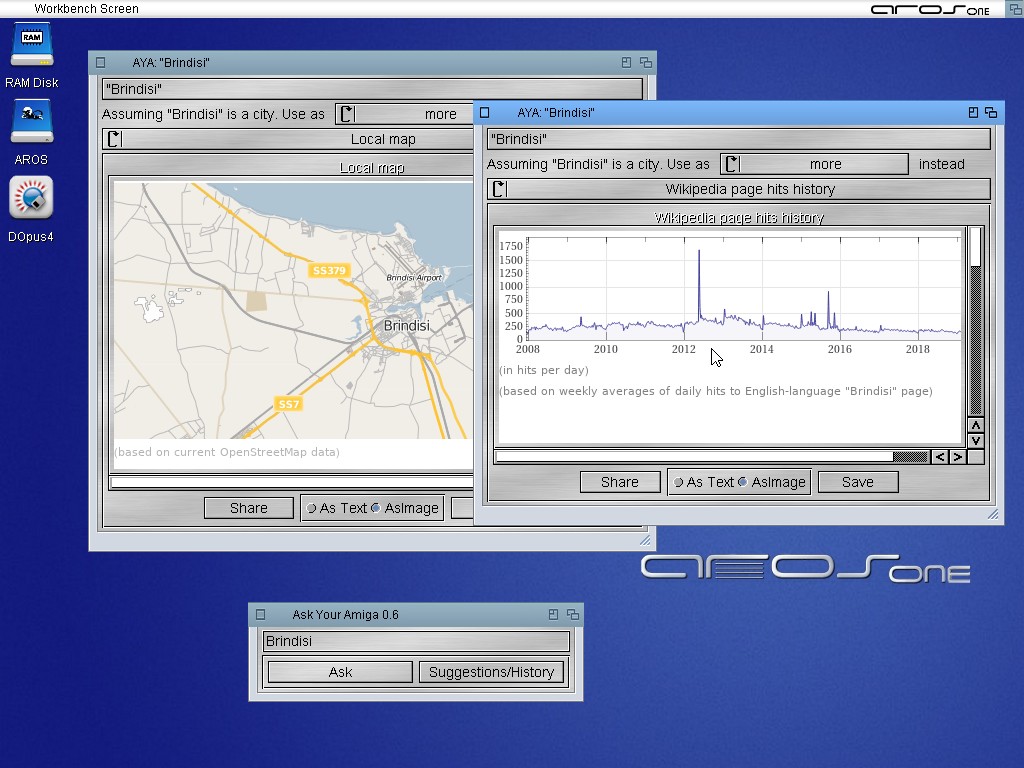Open "more" cycle dropdown in Wikipedia hits window
1024x768 pixels.
pyautogui.click(x=813, y=164)
